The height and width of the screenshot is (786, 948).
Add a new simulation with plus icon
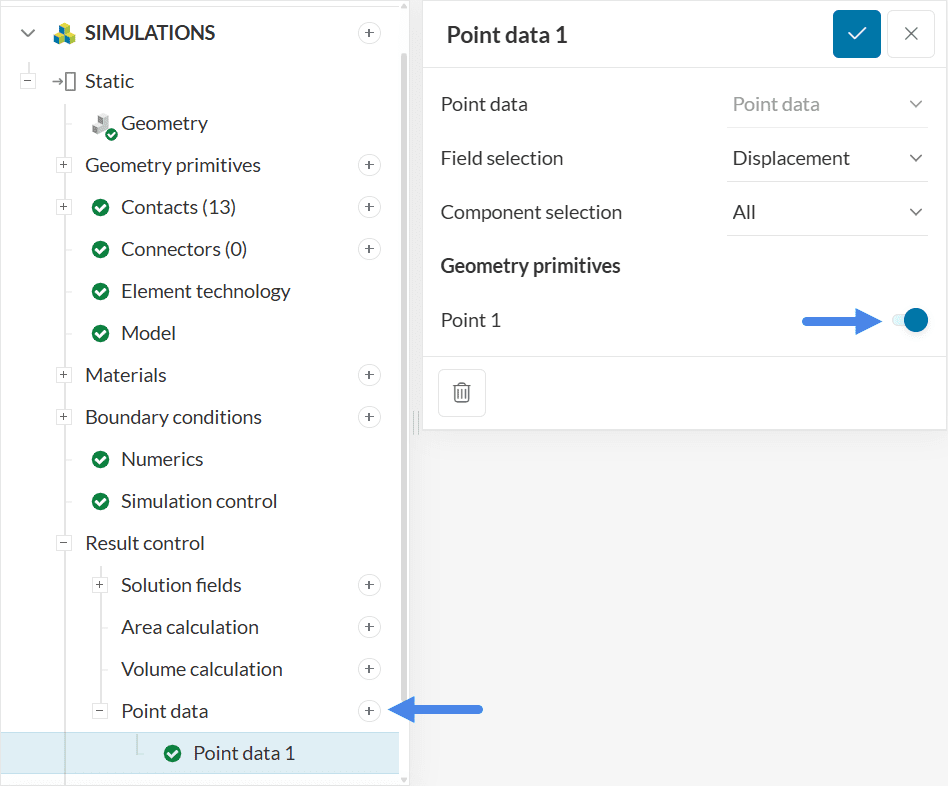(369, 33)
